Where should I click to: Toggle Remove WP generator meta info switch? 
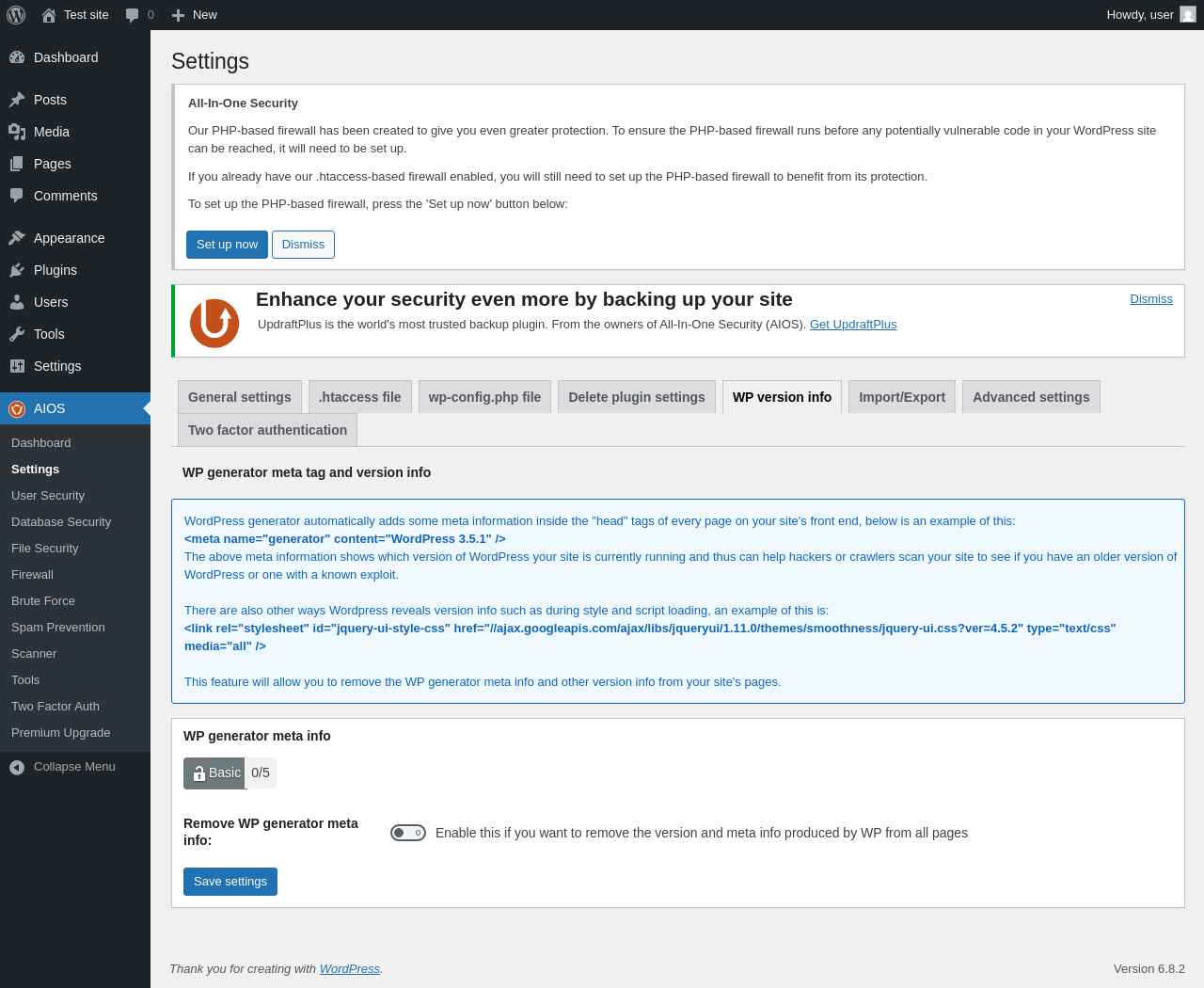408,833
